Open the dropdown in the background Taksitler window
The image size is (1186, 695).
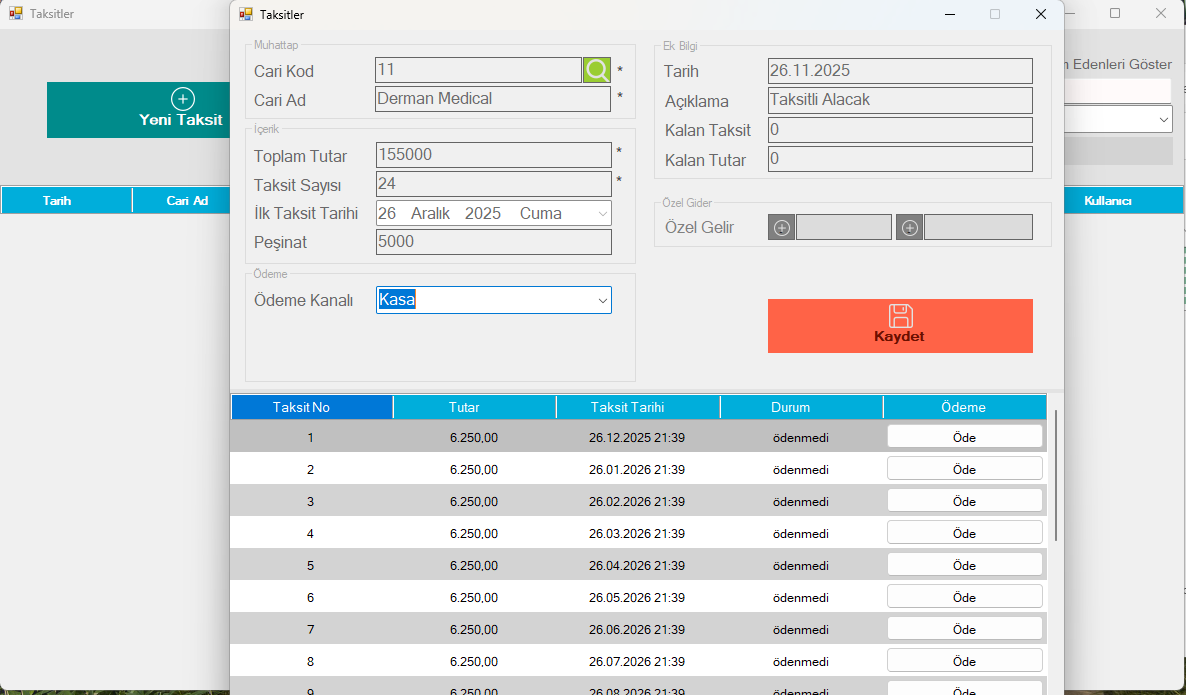tap(1164, 119)
